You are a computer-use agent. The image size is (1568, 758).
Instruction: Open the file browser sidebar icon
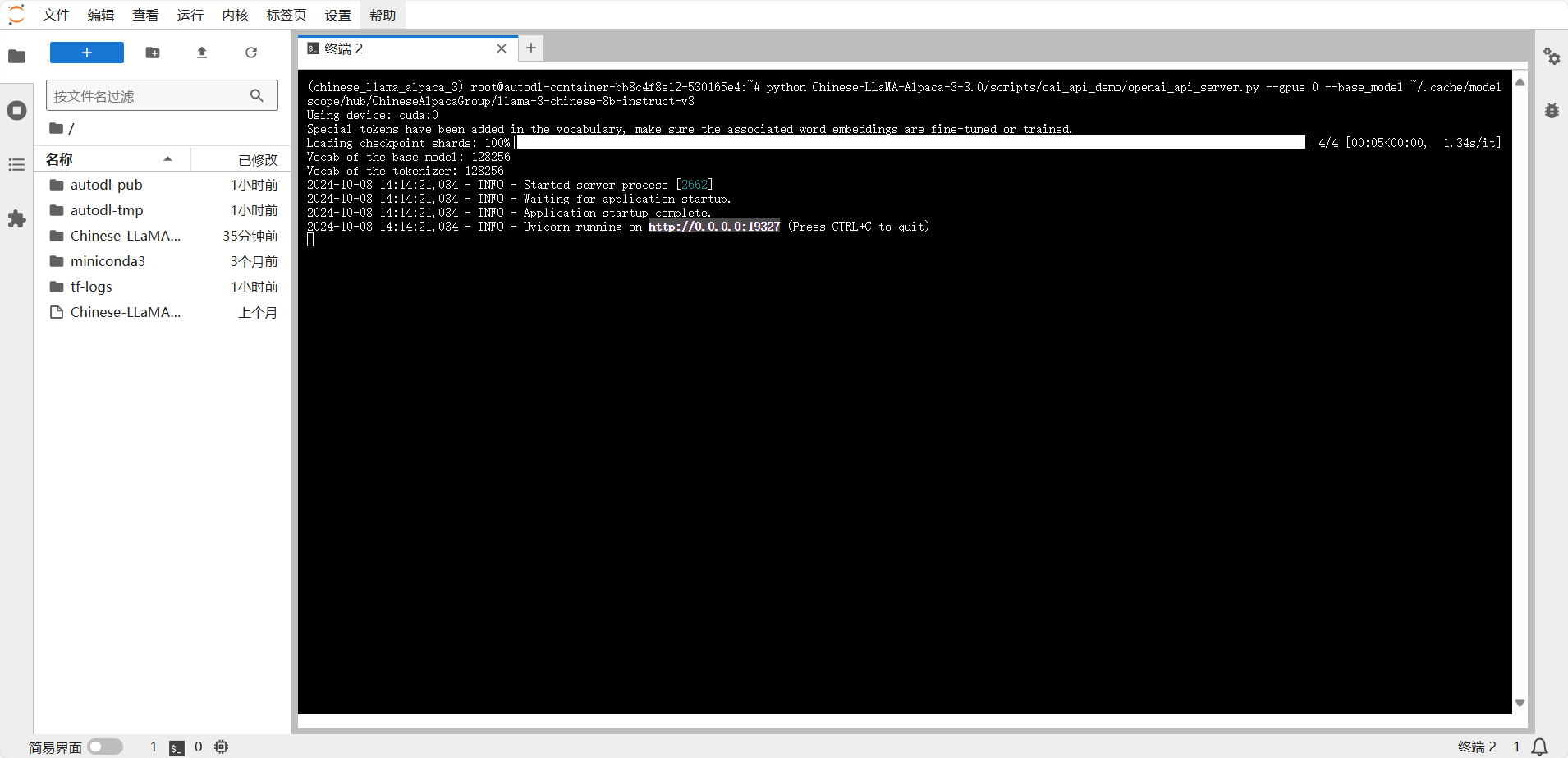pos(16,56)
